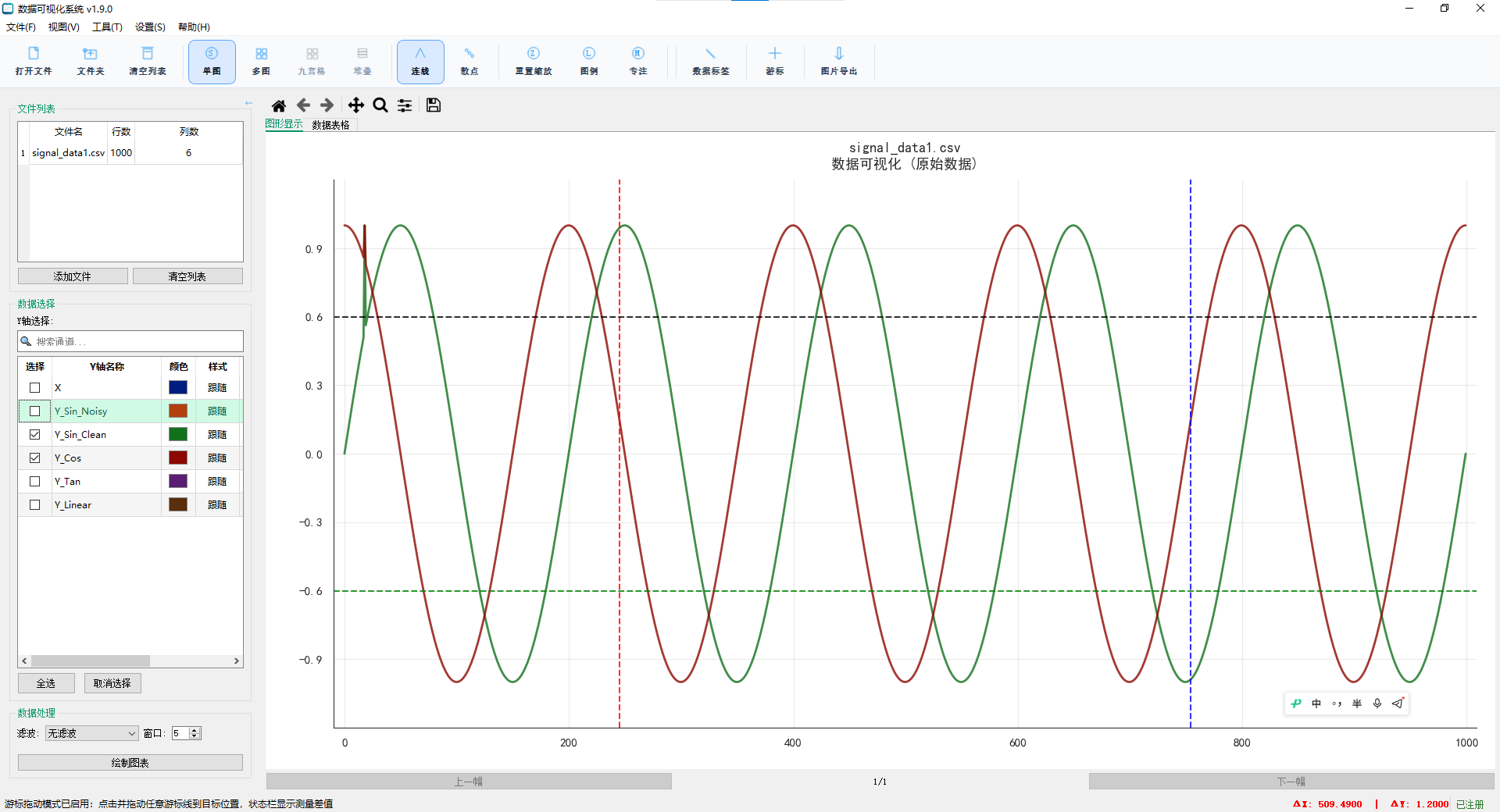The height and width of the screenshot is (812, 1500).
Task: Toggle 连线 line plot mode
Action: click(420, 61)
